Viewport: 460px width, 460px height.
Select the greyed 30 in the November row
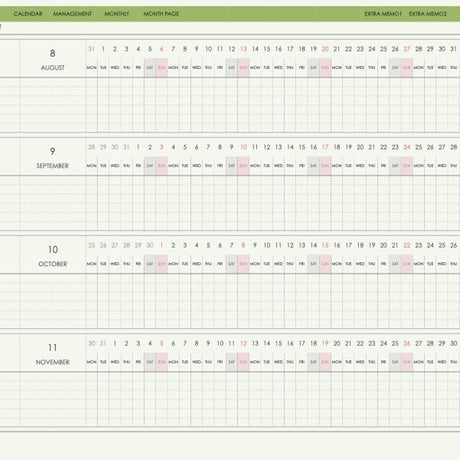(91, 343)
